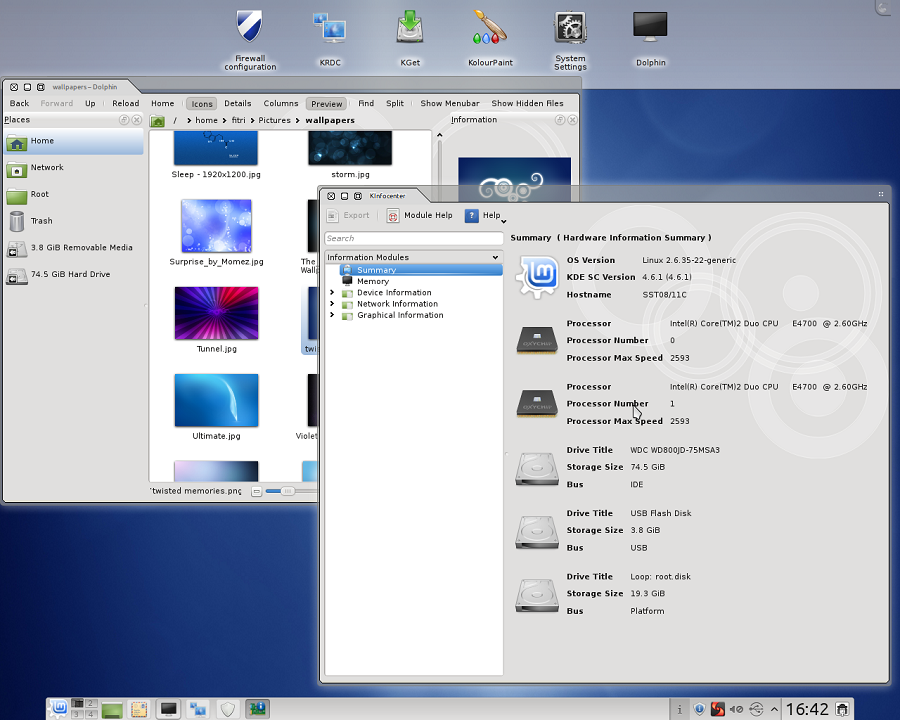This screenshot has height=720, width=900.
Task: Click the Trash icon in Places
Action: [17, 221]
